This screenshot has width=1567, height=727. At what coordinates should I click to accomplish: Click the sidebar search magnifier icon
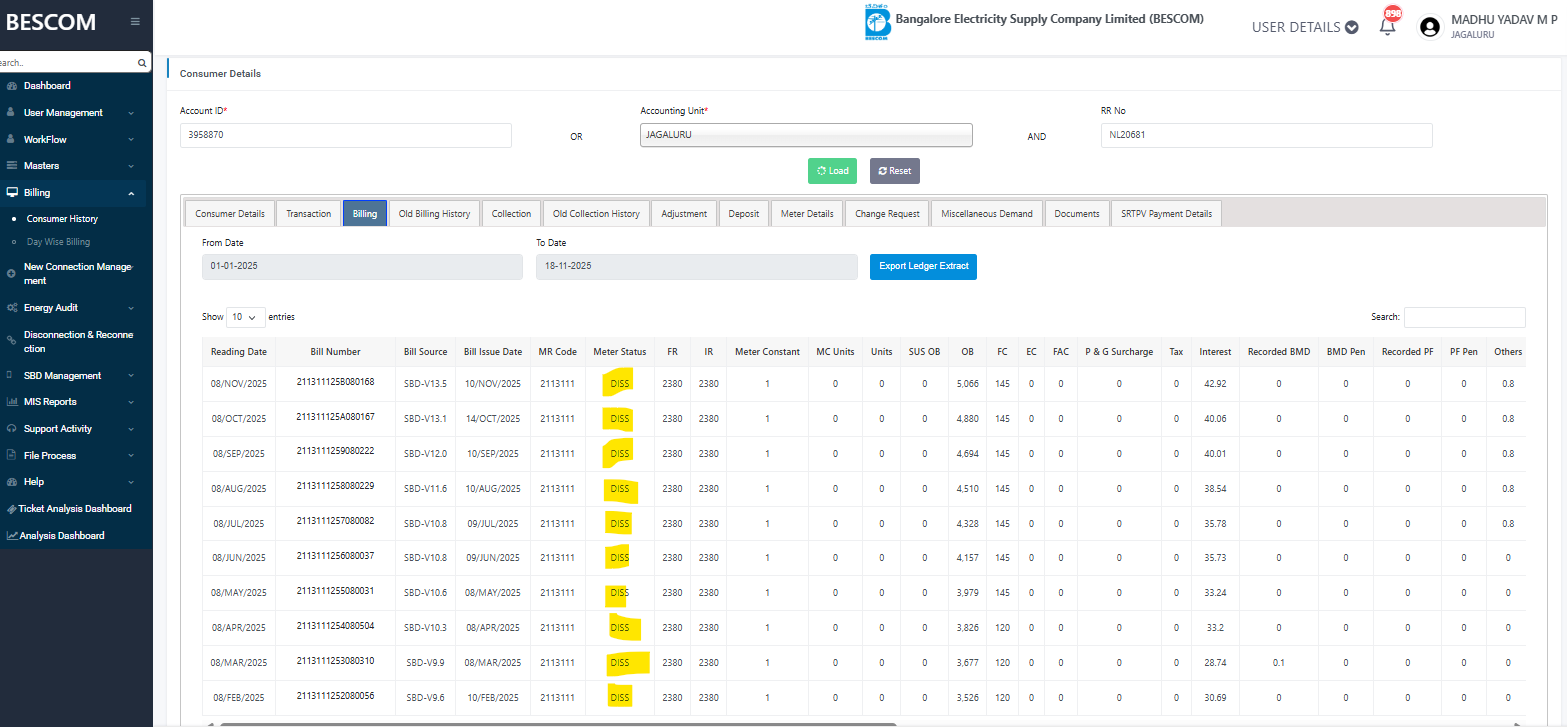coord(142,63)
